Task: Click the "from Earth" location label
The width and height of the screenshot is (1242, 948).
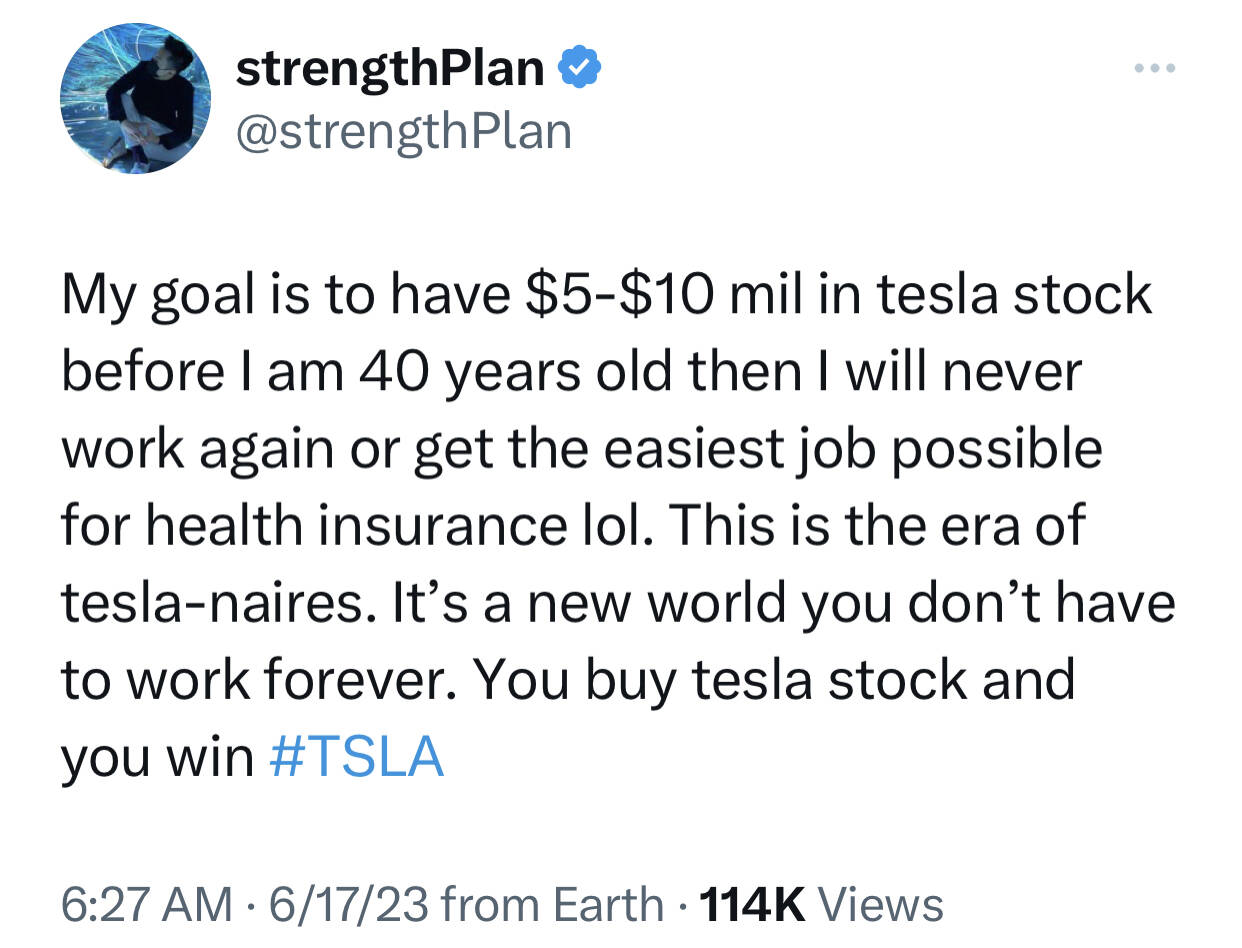Action: tap(551, 904)
